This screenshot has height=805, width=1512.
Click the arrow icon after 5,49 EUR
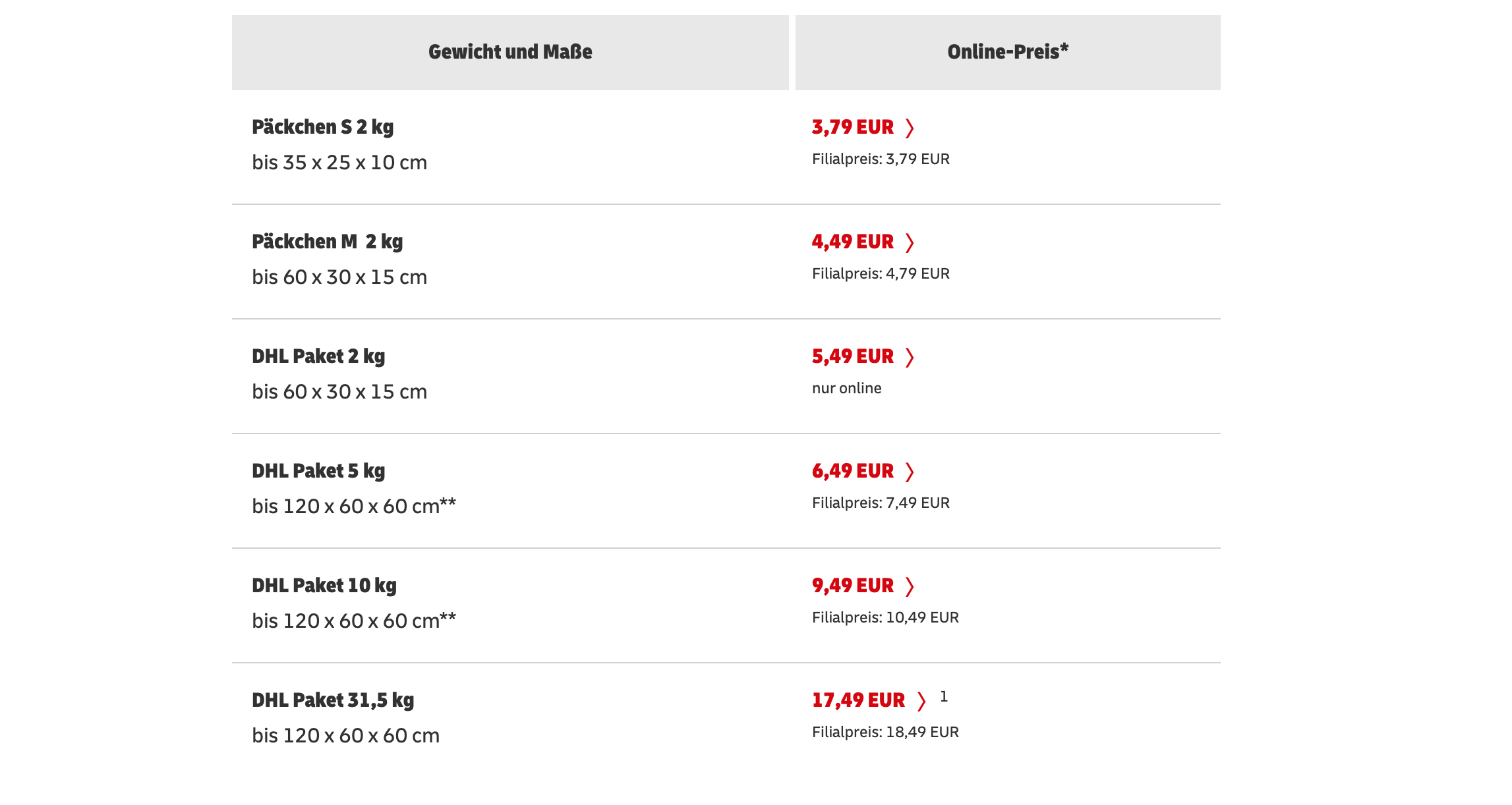(910, 357)
